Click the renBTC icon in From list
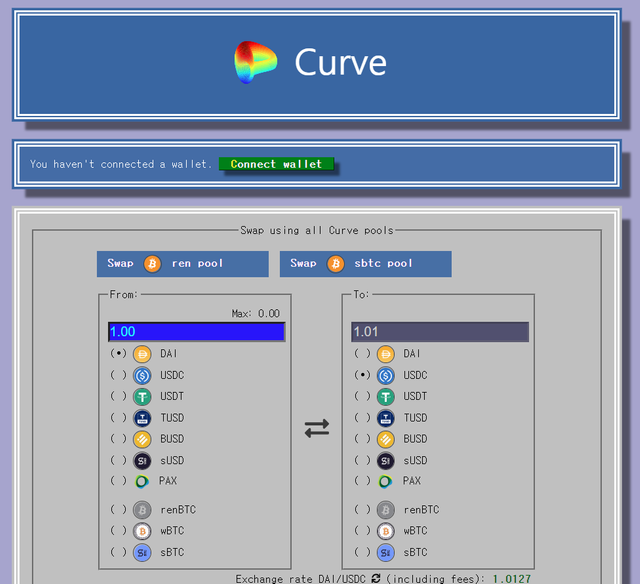Image resolution: width=640 pixels, height=584 pixels. click(142, 510)
